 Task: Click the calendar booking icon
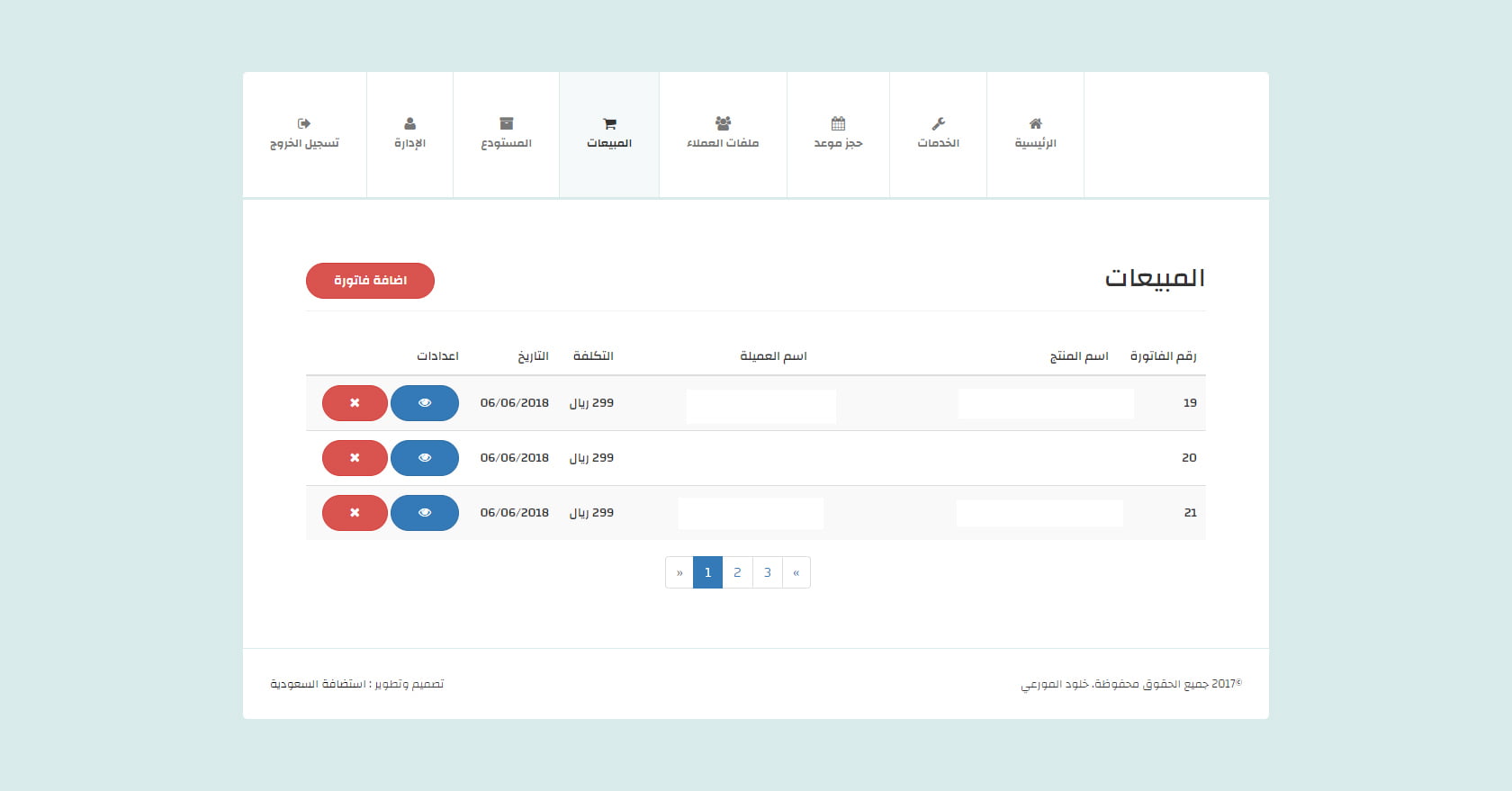point(838,123)
